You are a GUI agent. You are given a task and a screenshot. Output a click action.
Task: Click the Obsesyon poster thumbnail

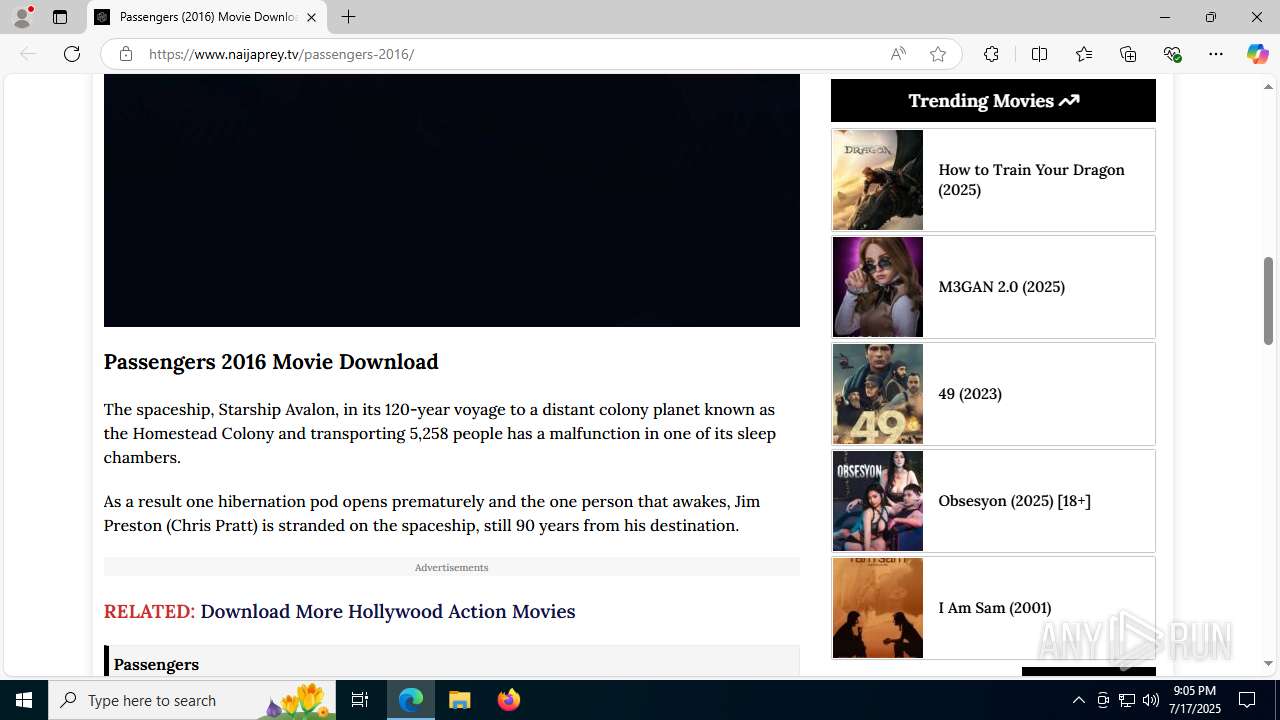pos(878,501)
